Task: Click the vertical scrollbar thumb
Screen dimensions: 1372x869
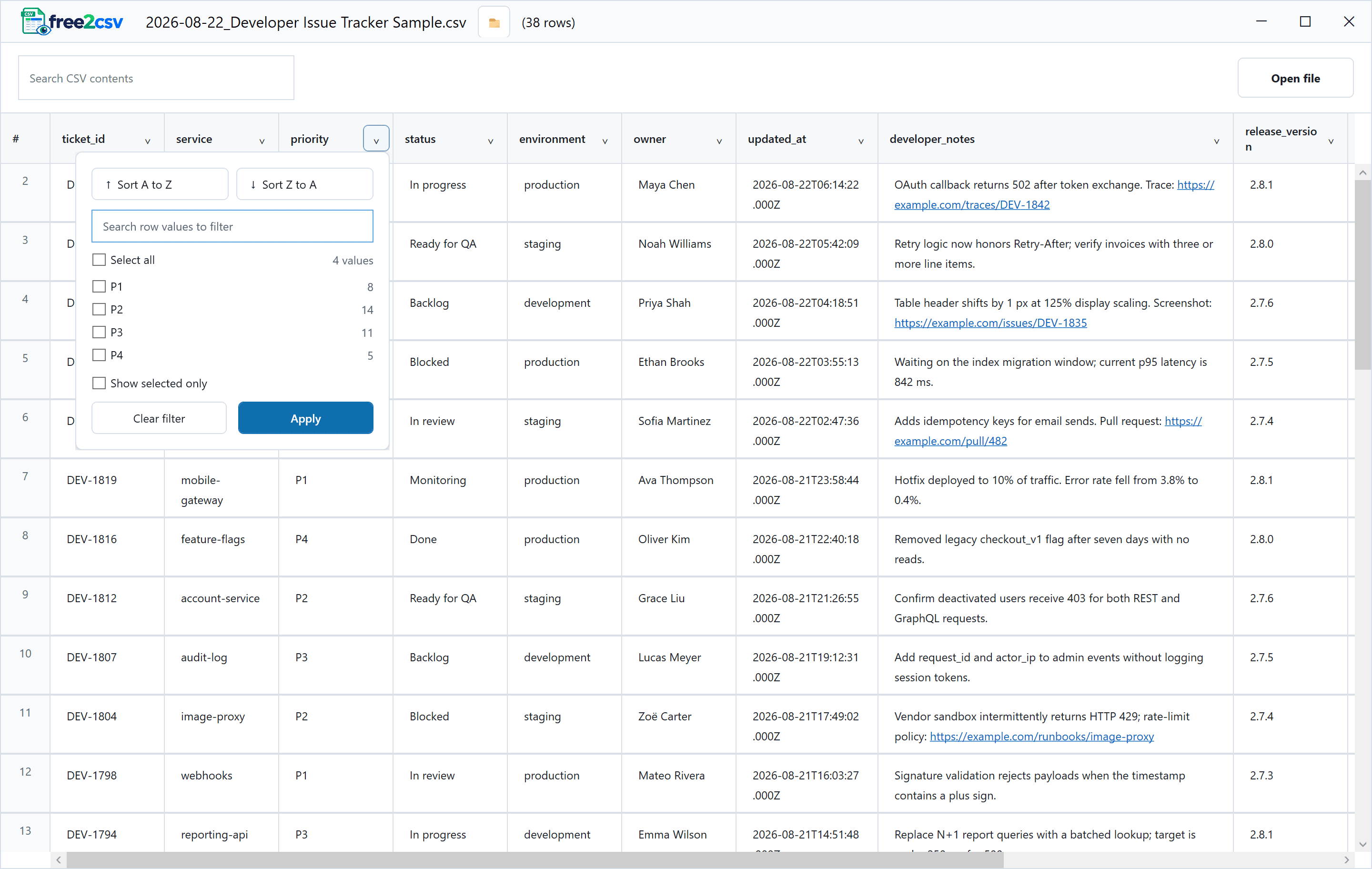Action: tap(1363, 275)
